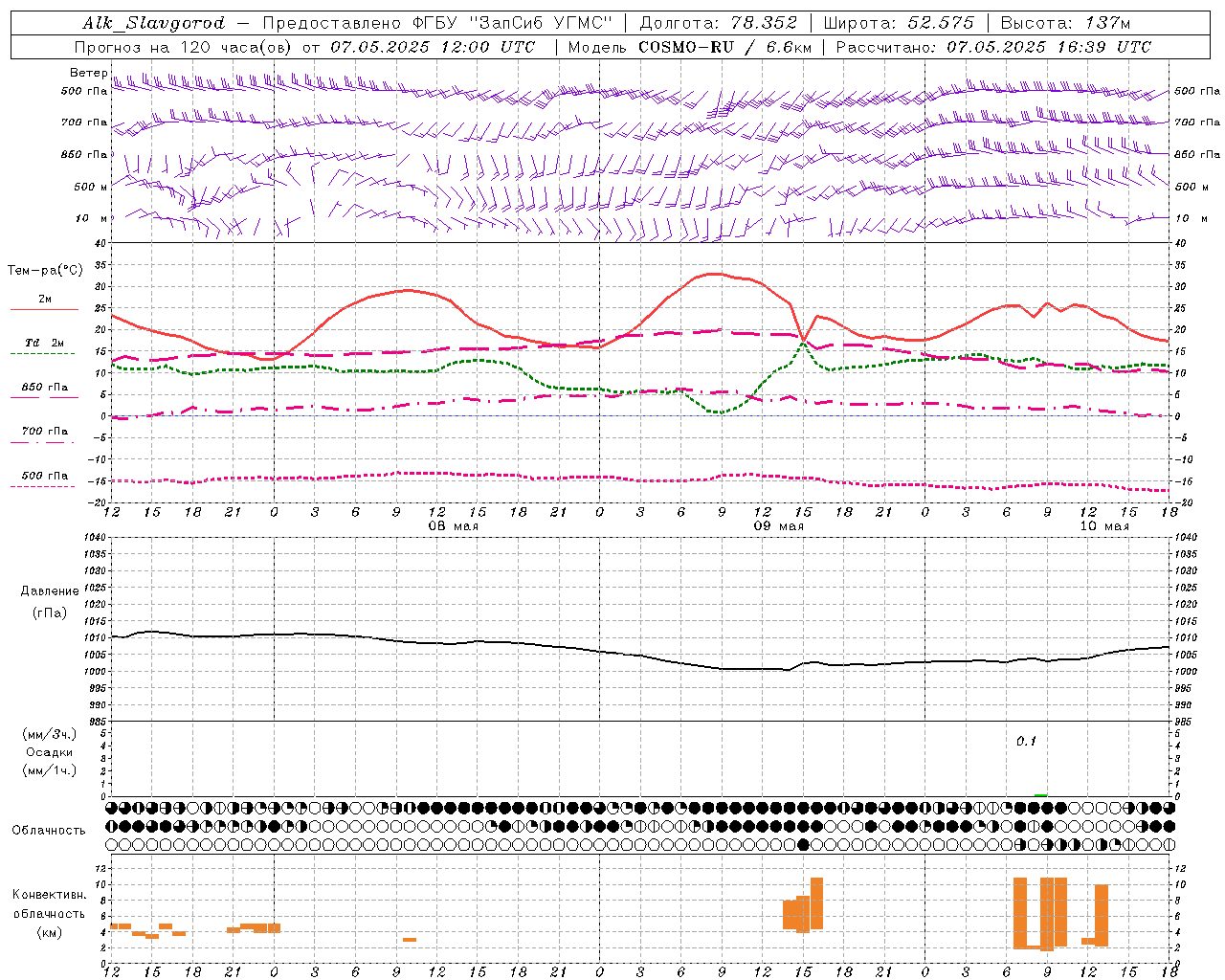1225x980 pixels.
Task: Click the '0.1' precipitation amount value
Action: click(1026, 742)
